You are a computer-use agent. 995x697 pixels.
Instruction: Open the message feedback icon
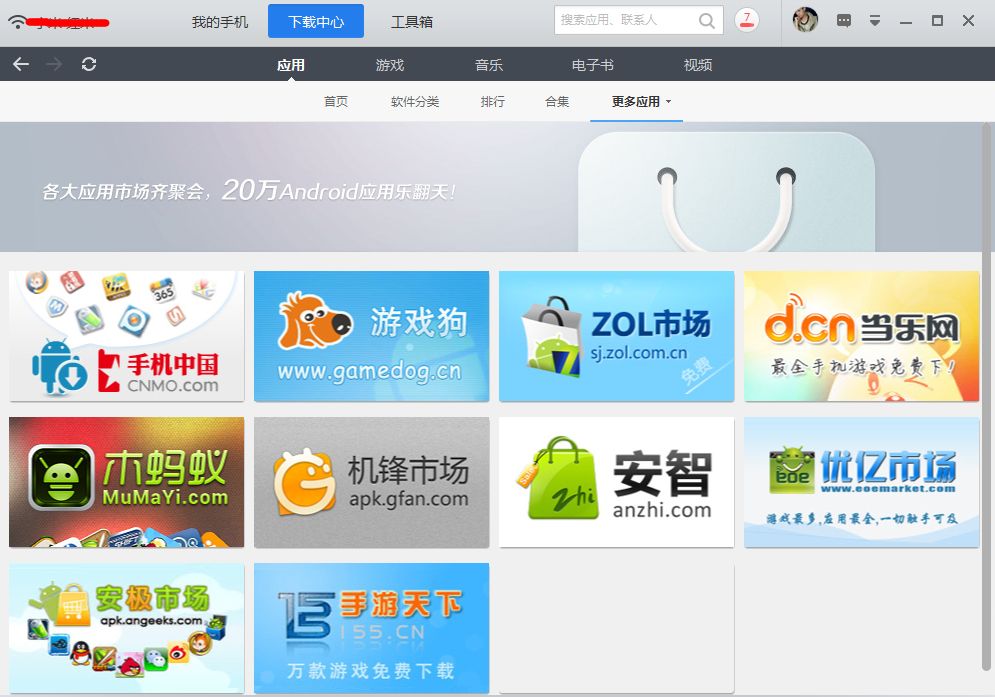pyautogui.click(x=844, y=21)
